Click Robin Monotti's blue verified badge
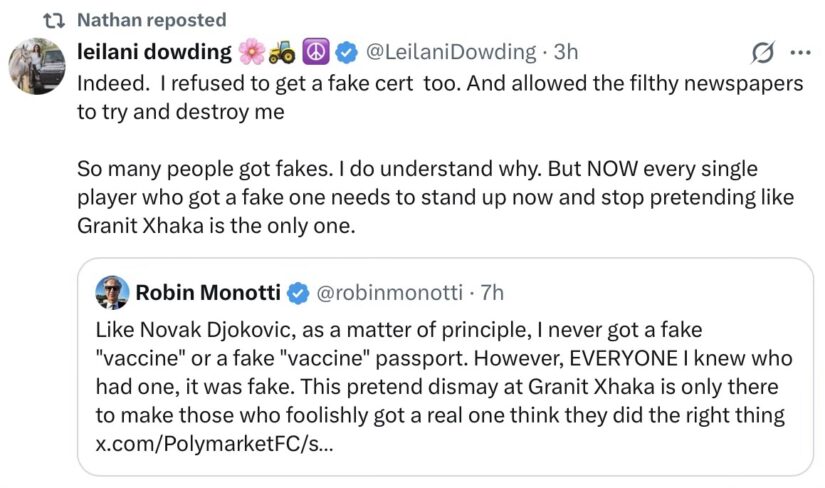825x488 pixels. tap(298, 293)
